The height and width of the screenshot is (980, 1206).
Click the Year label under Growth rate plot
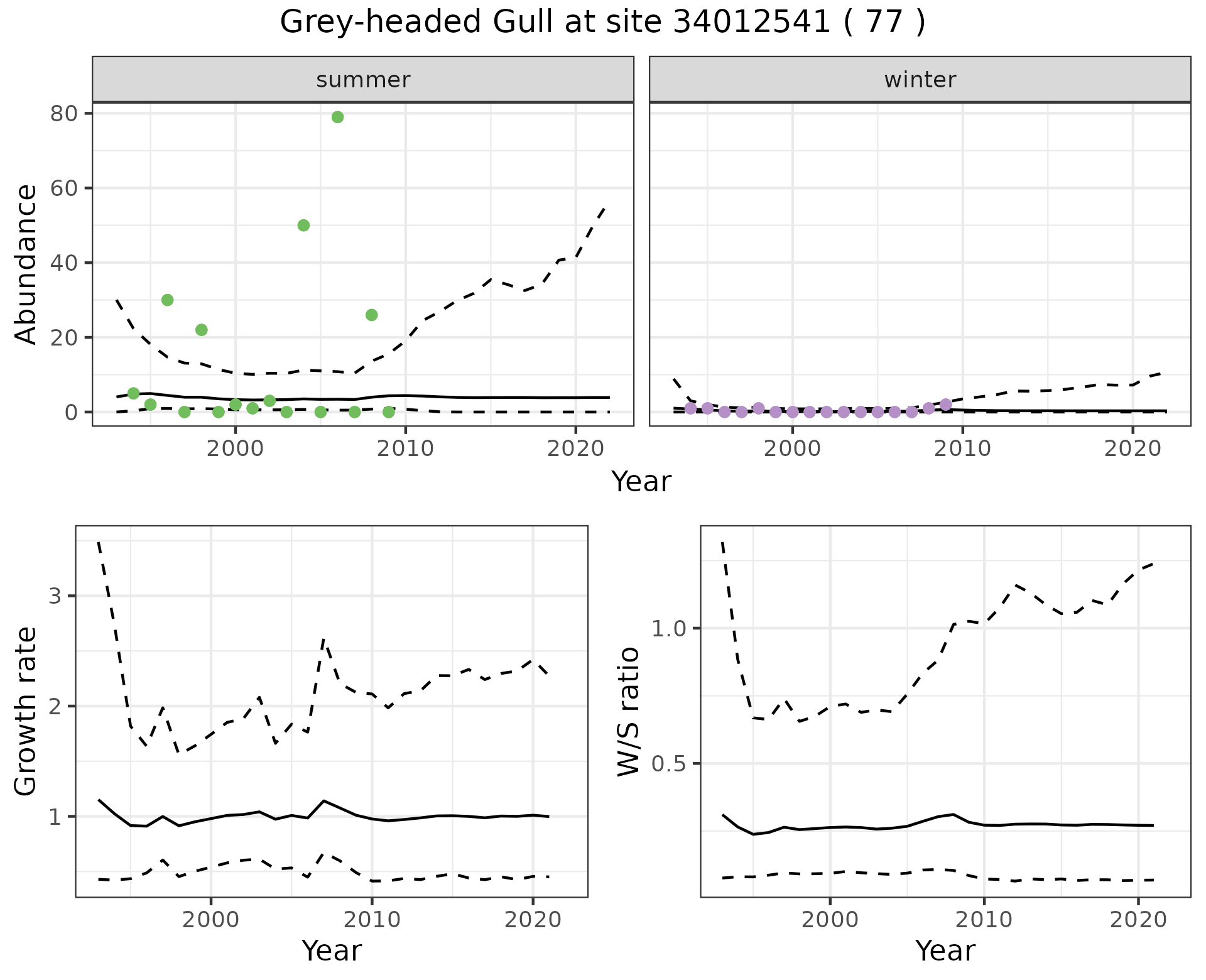(x=331, y=950)
